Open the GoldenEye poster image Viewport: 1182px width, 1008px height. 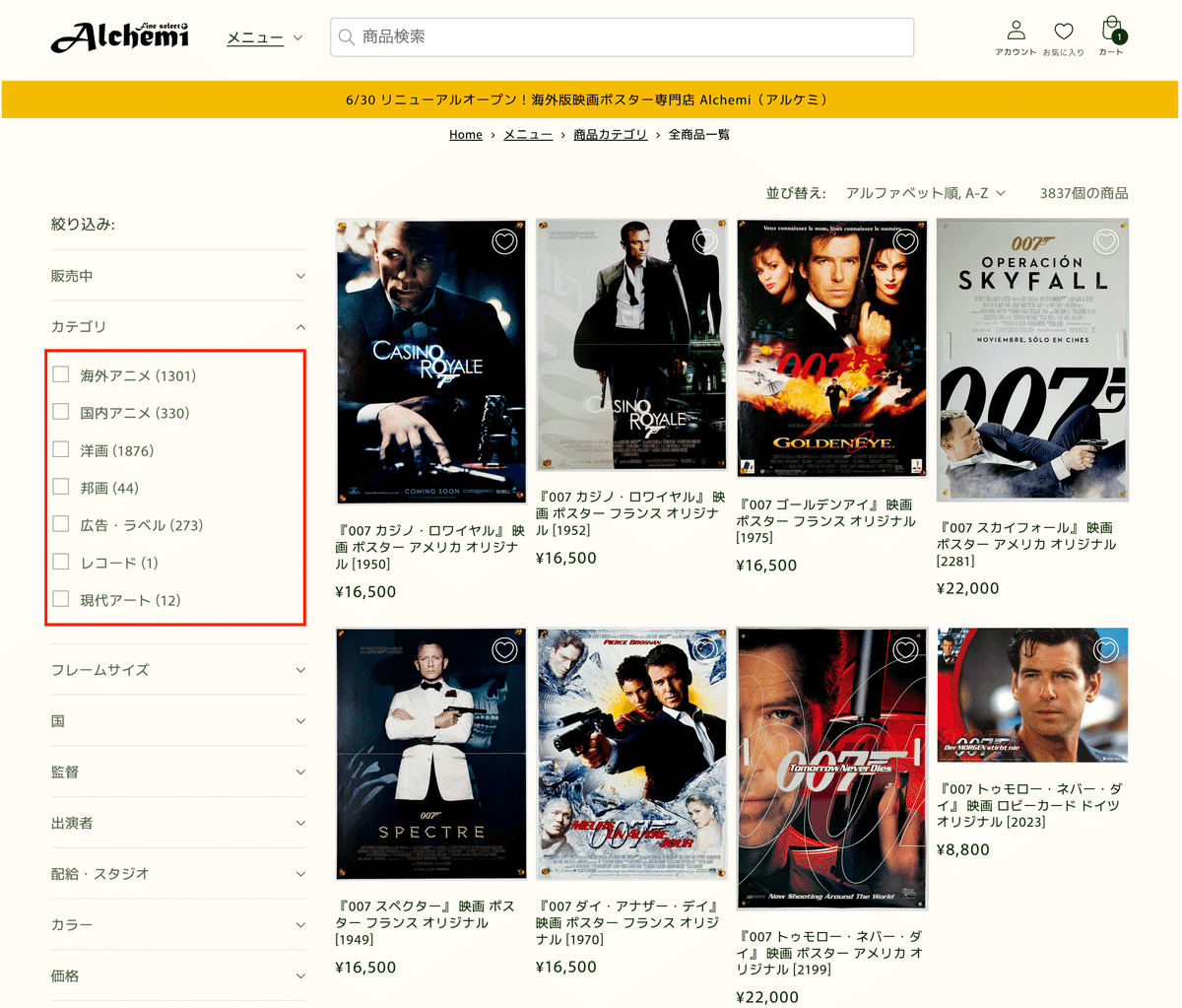(x=832, y=349)
